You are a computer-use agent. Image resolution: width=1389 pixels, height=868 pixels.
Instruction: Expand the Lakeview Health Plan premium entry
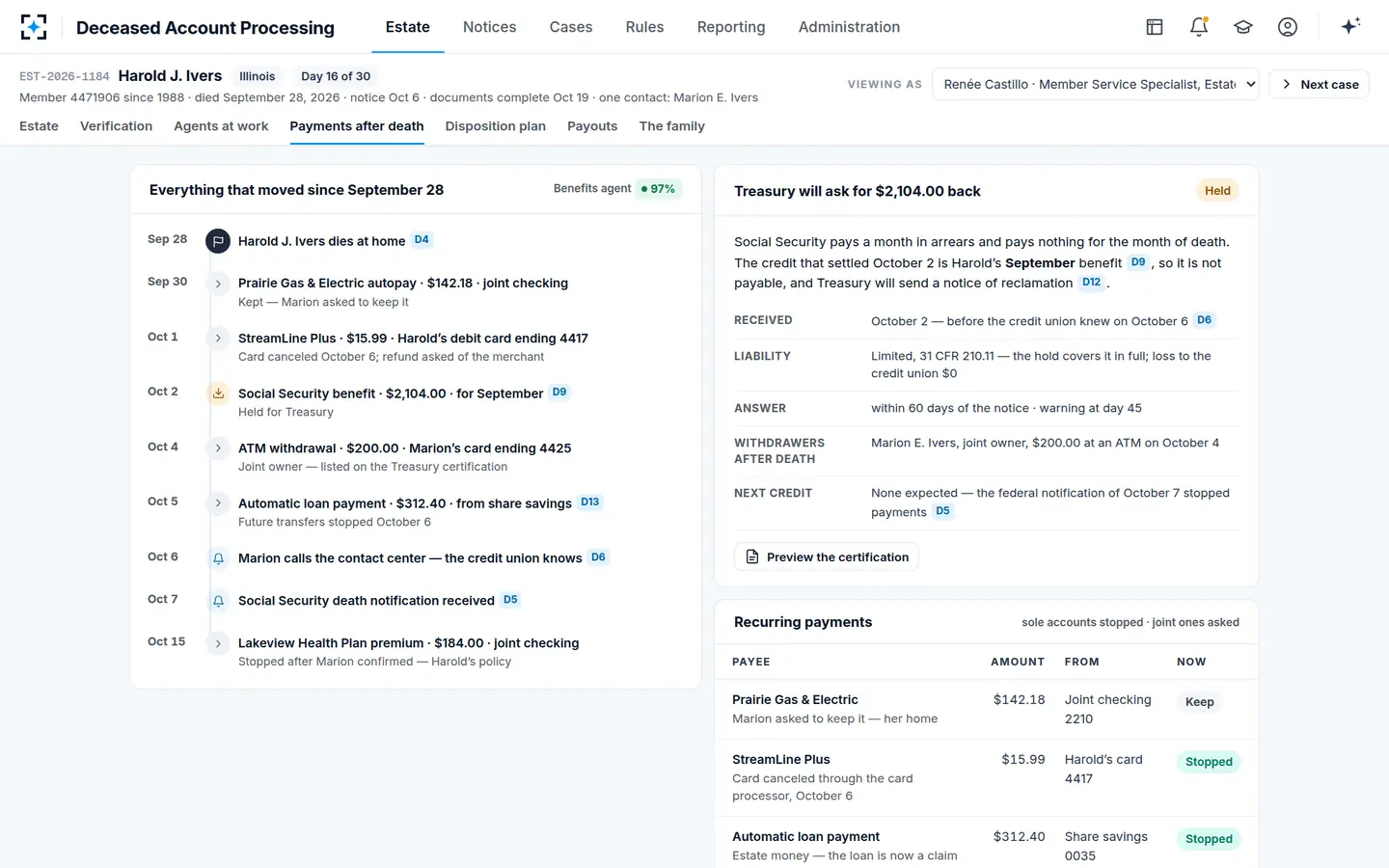pyautogui.click(x=218, y=643)
